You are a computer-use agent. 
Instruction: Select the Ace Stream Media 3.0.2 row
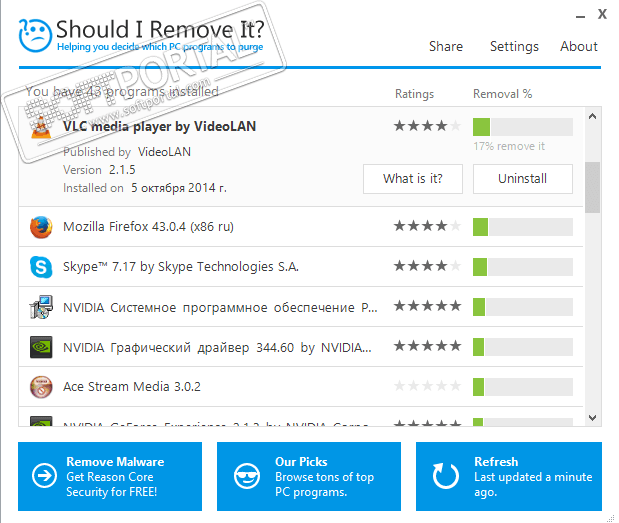pyautogui.click(x=301, y=387)
